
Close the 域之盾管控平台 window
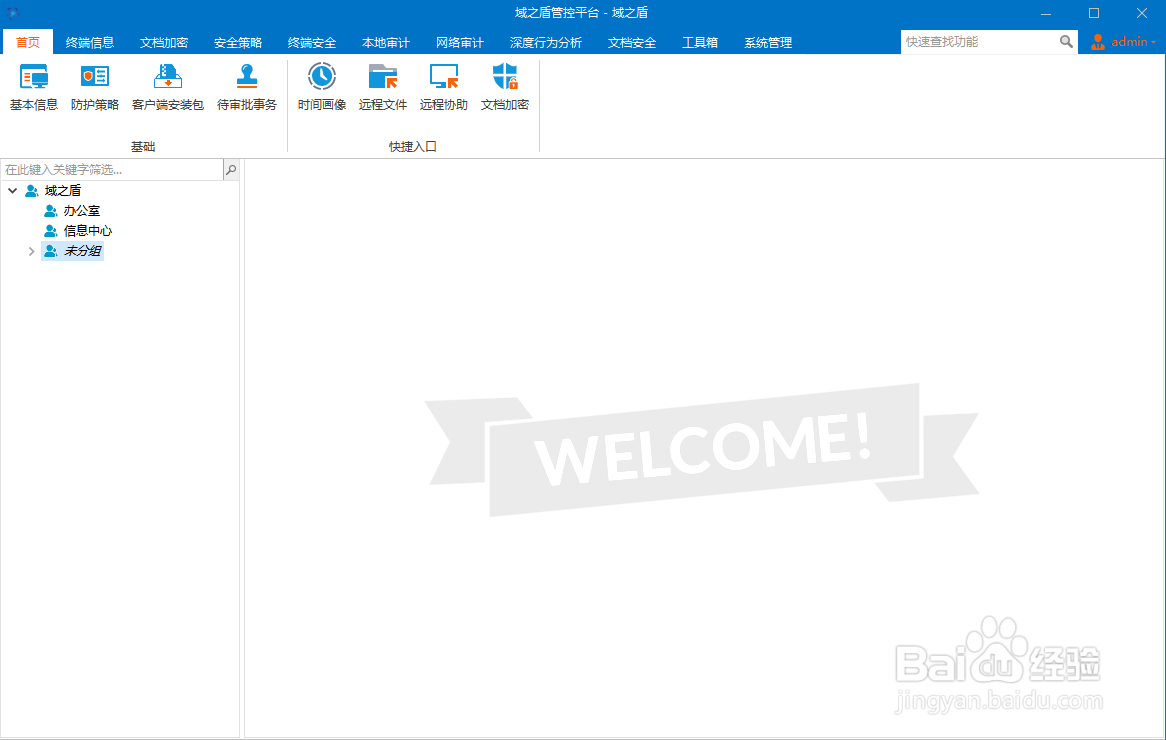pos(1141,13)
